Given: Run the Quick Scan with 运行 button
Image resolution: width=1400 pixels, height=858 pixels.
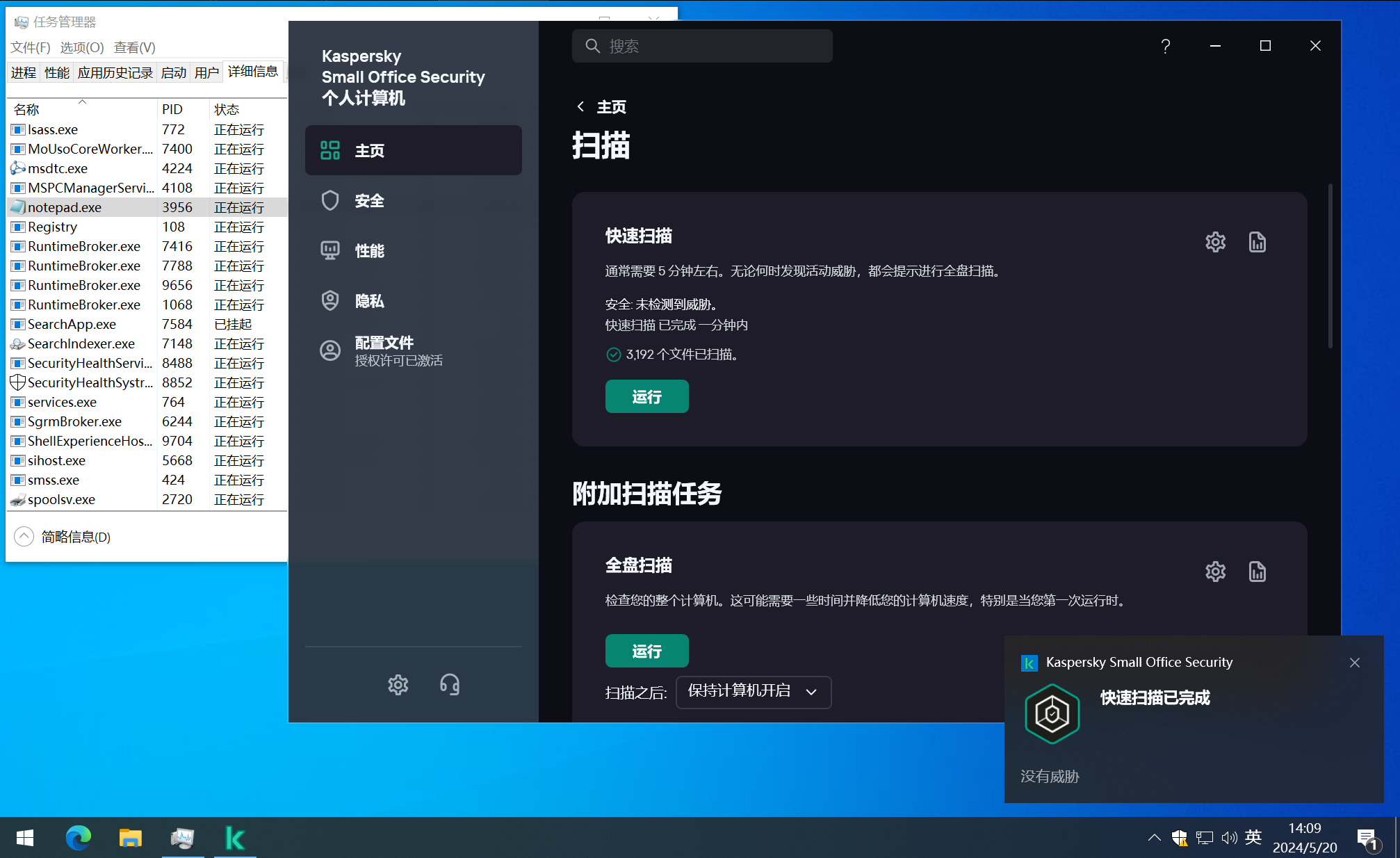Looking at the screenshot, I should pyautogui.click(x=646, y=396).
